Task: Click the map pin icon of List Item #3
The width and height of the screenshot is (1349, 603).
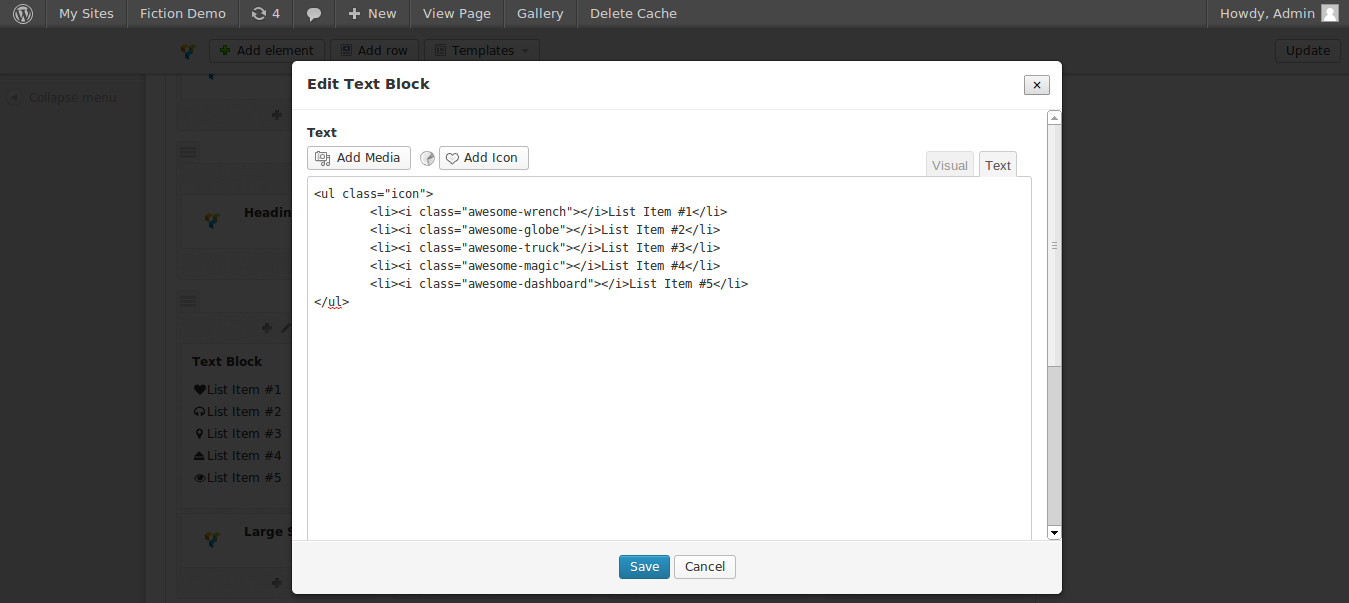Action: [x=199, y=434]
